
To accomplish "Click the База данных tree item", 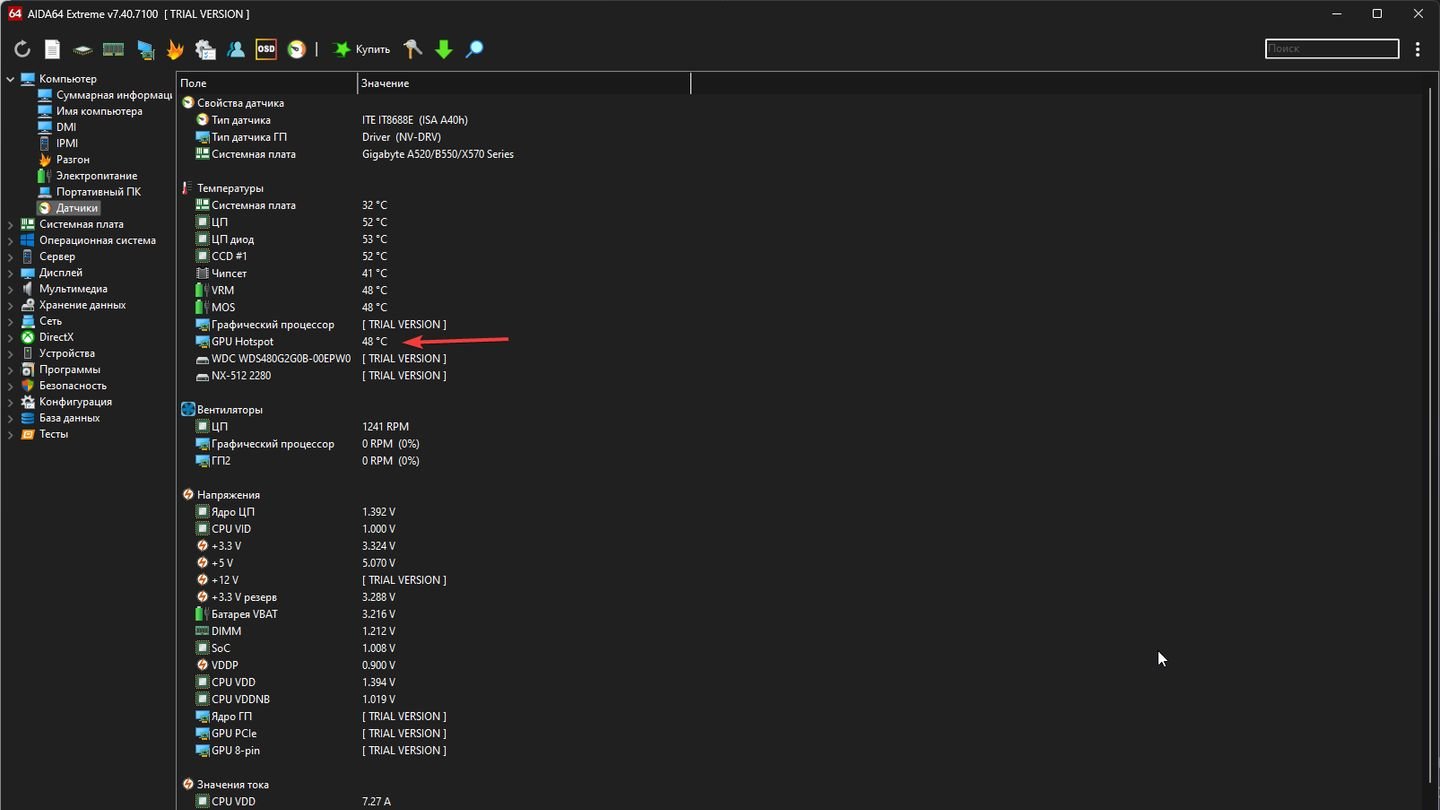I will pyautogui.click(x=60, y=418).
